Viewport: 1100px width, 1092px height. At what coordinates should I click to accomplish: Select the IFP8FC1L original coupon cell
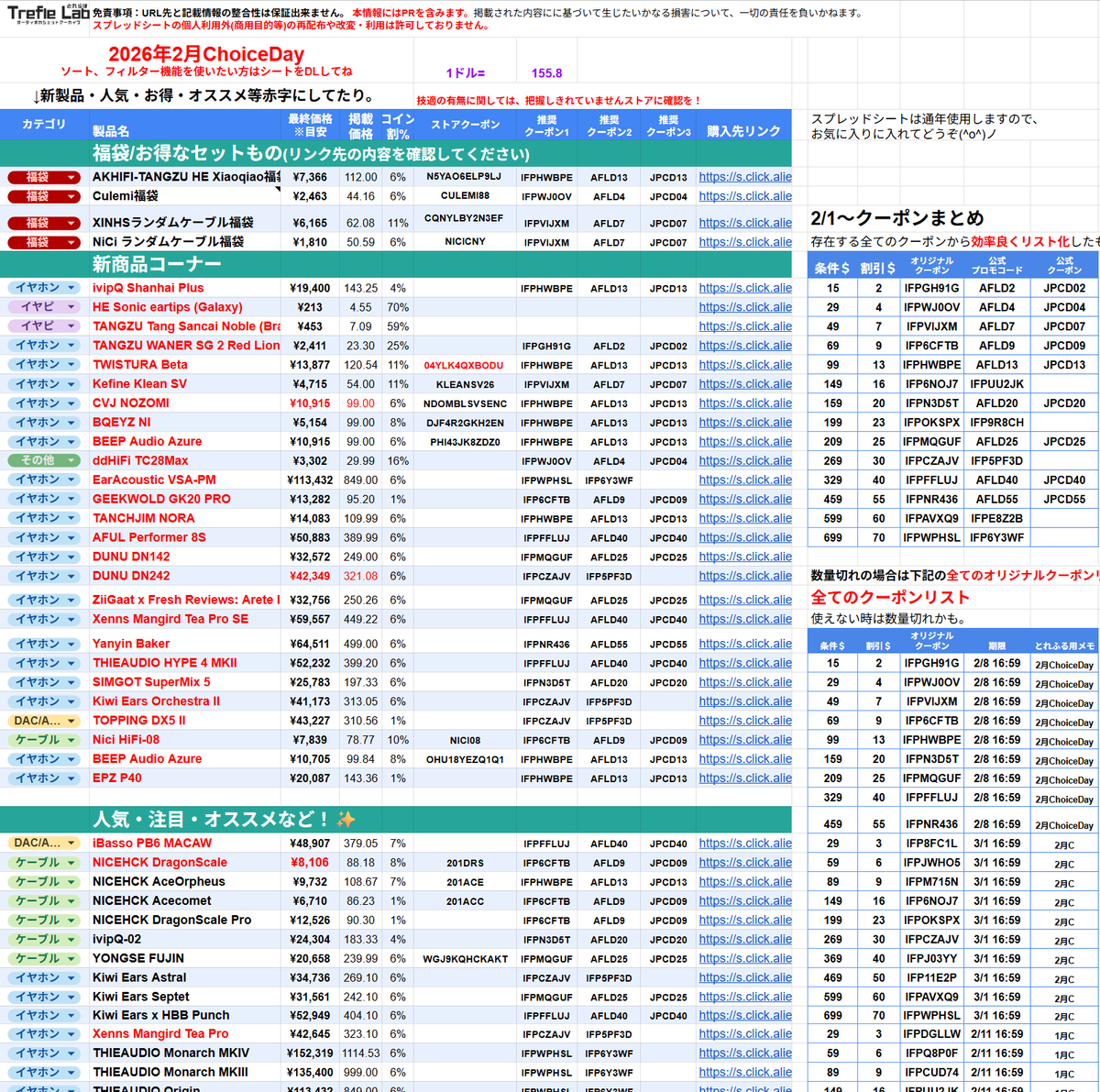[931, 844]
